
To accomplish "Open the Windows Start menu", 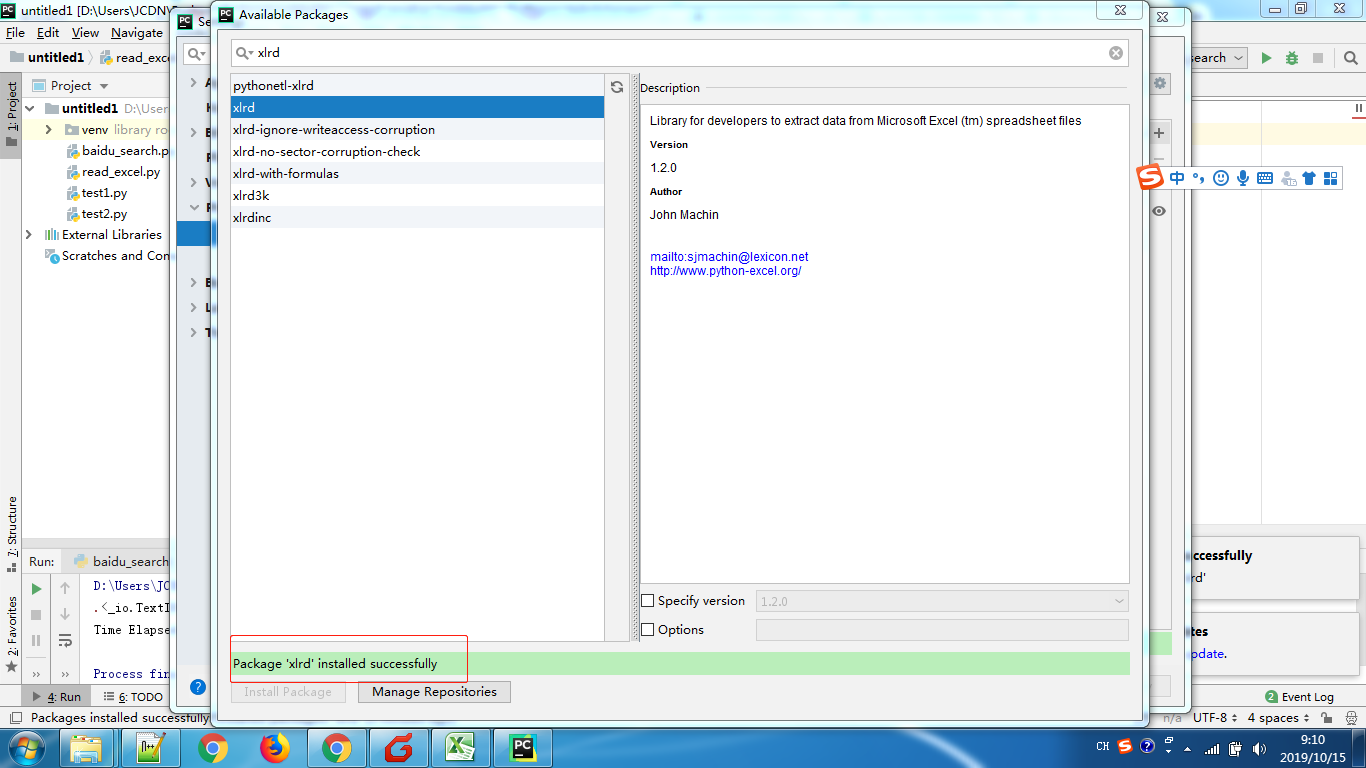I will (x=26, y=748).
